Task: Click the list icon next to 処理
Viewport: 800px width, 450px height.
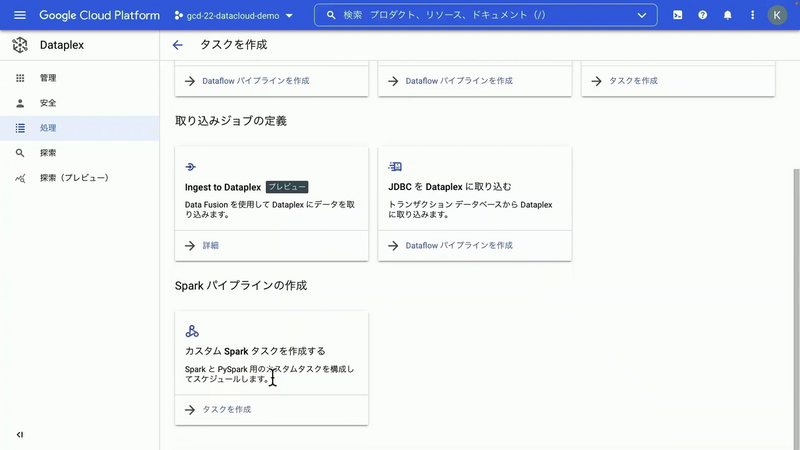Action: click(20, 128)
